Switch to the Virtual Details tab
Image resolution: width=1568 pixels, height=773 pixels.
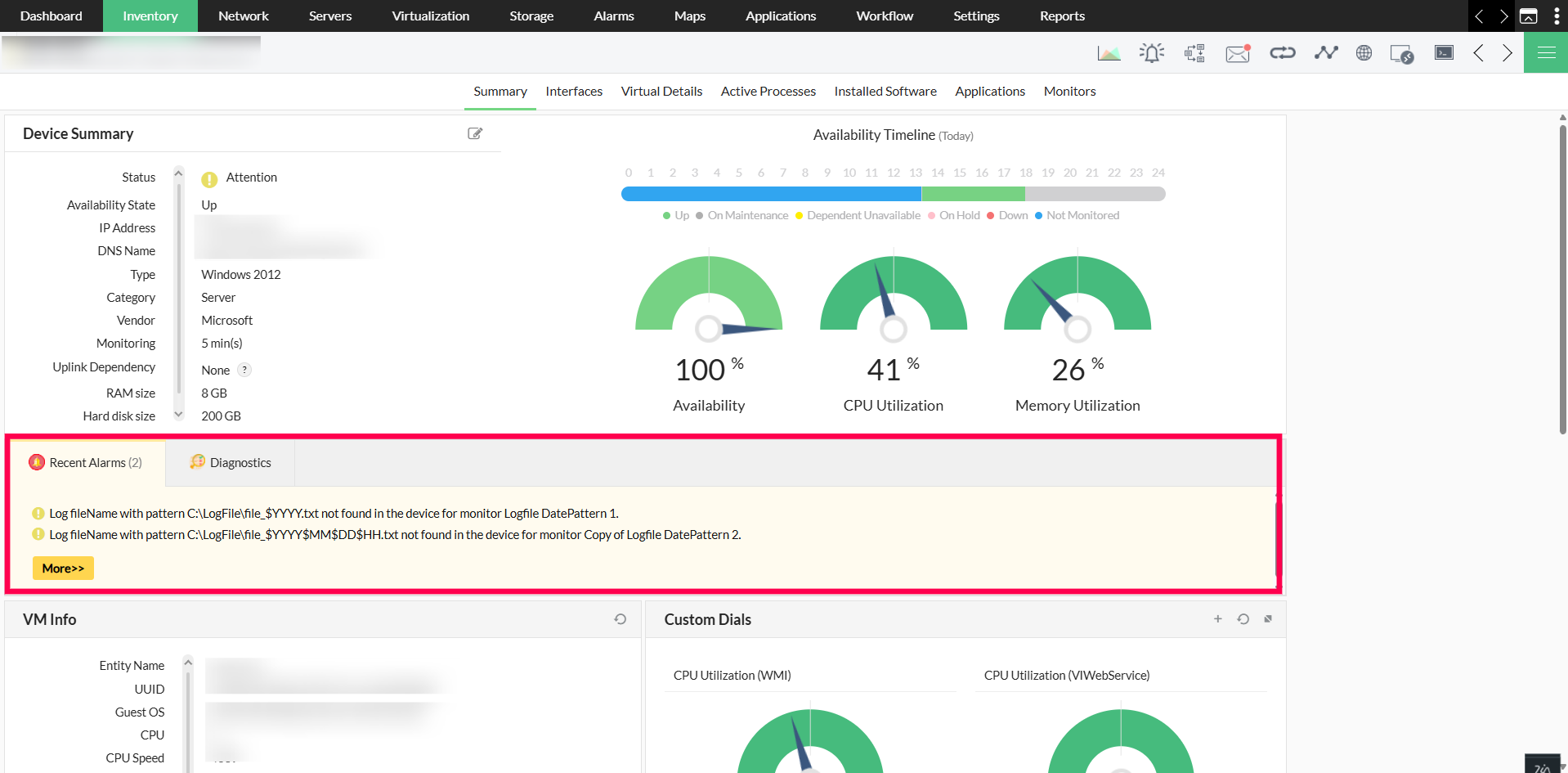click(661, 92)
